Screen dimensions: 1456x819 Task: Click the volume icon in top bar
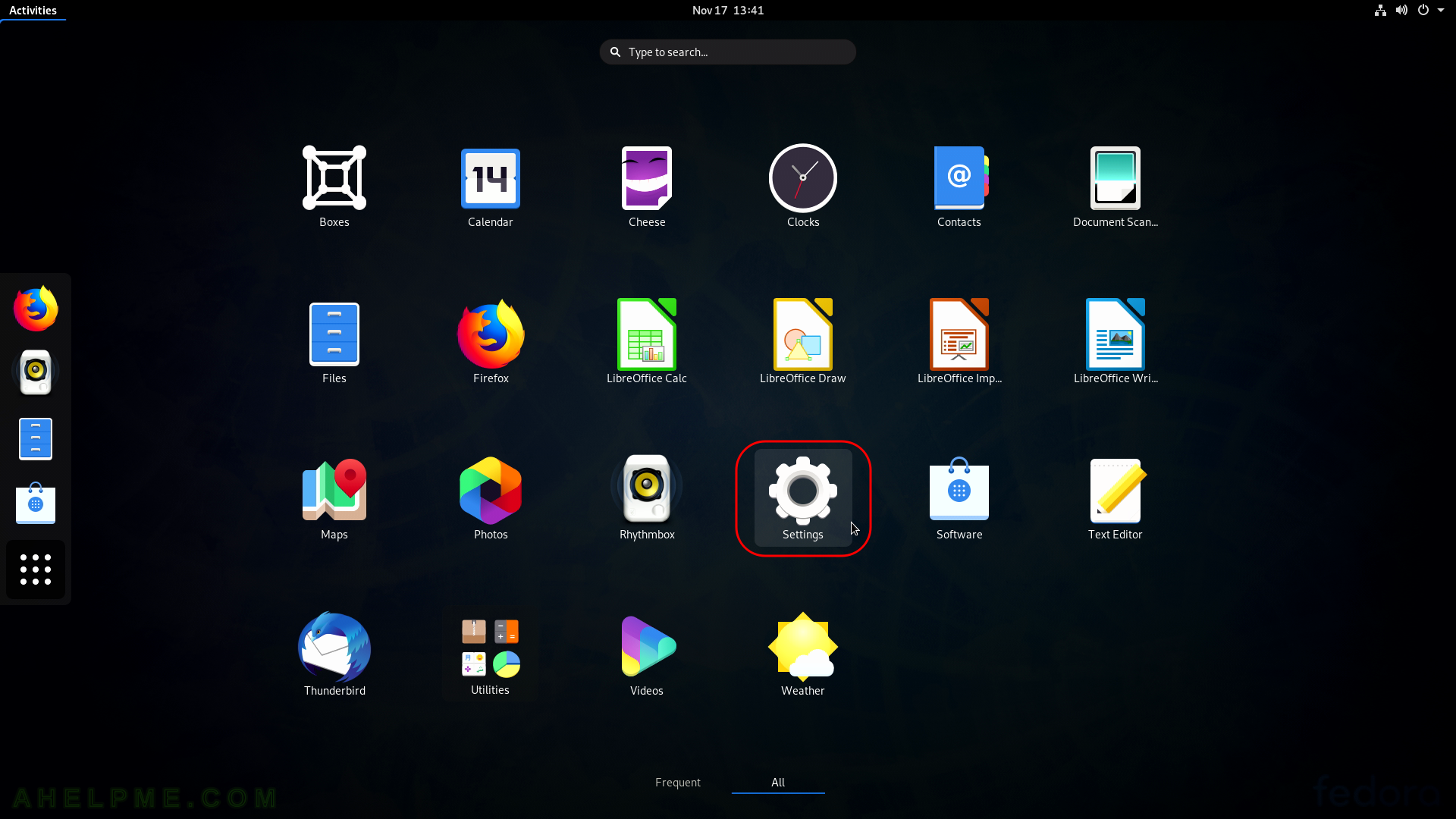(x=1401, y=11)
